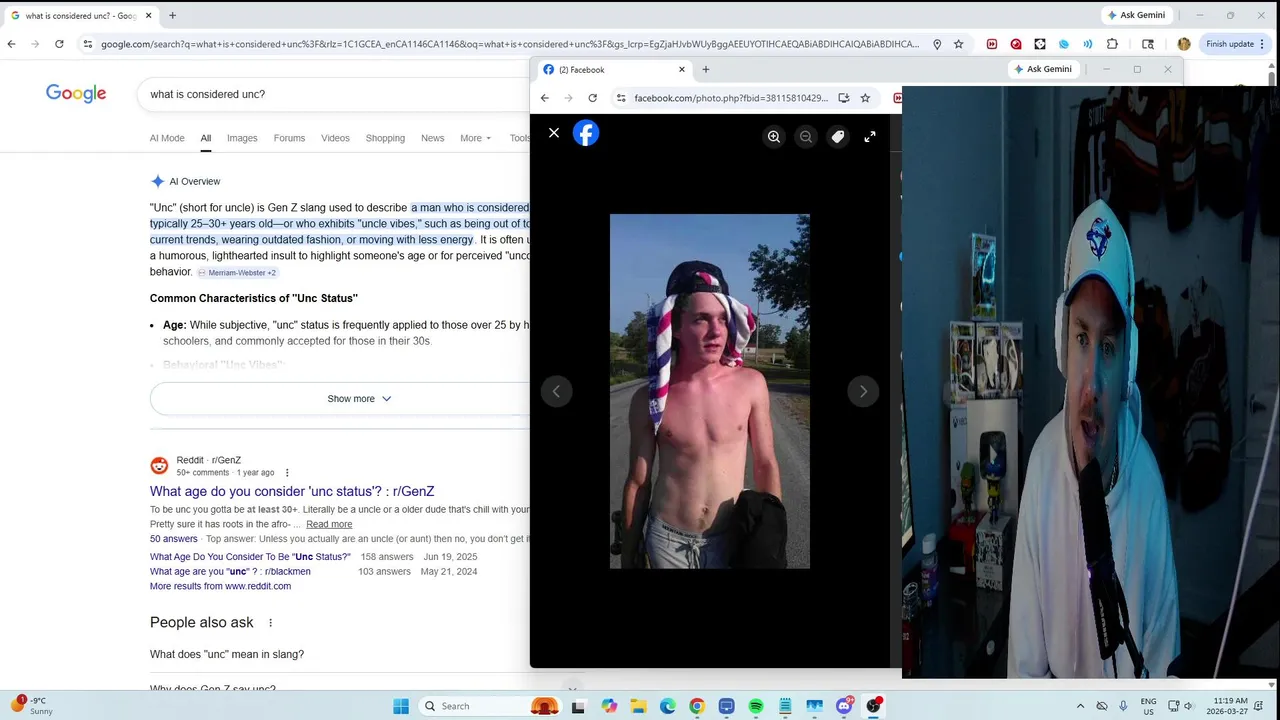Reload the Google search page
Screen dimensions: 1280x720
(59, 44)
